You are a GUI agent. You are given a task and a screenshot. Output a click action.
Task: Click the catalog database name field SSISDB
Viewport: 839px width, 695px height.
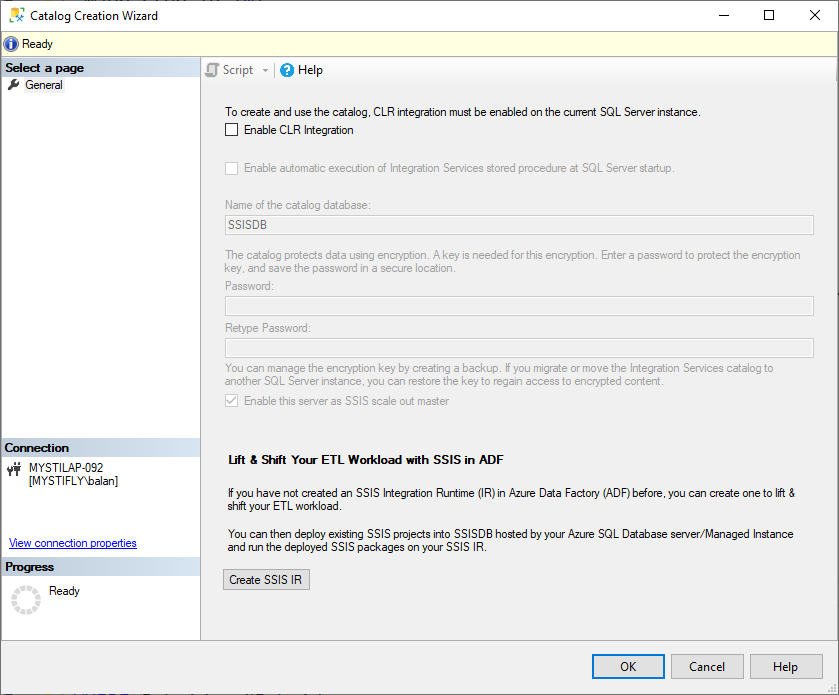coord(519,225)
